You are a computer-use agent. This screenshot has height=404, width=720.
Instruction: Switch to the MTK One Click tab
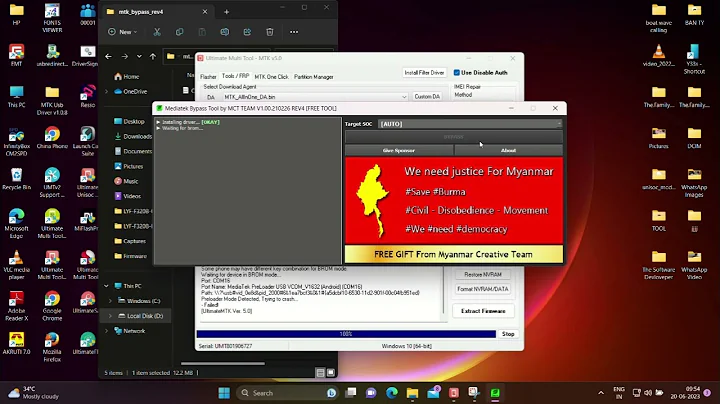271,77
